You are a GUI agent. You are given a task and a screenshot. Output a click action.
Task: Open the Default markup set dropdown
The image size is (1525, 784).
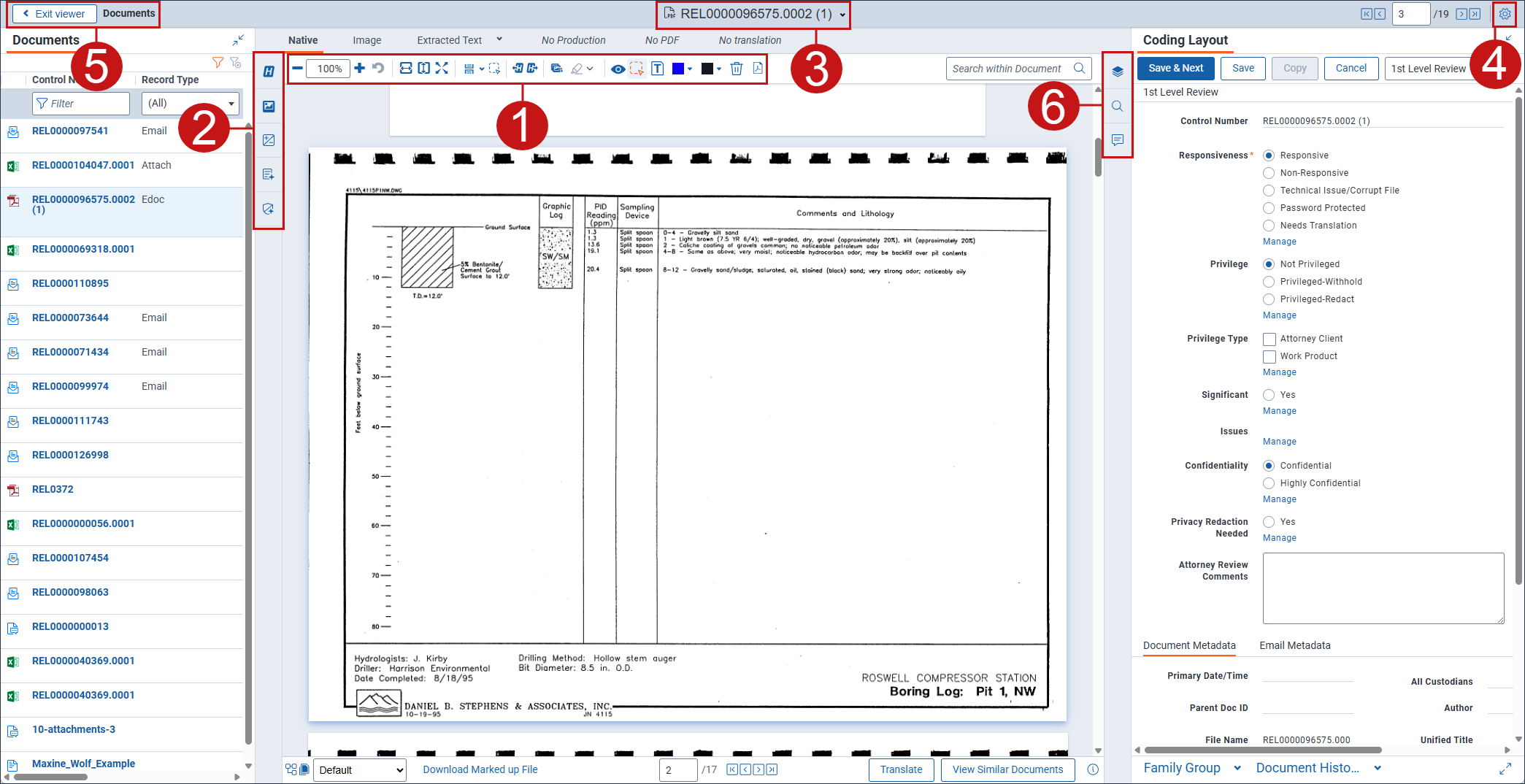click(360, 770)
